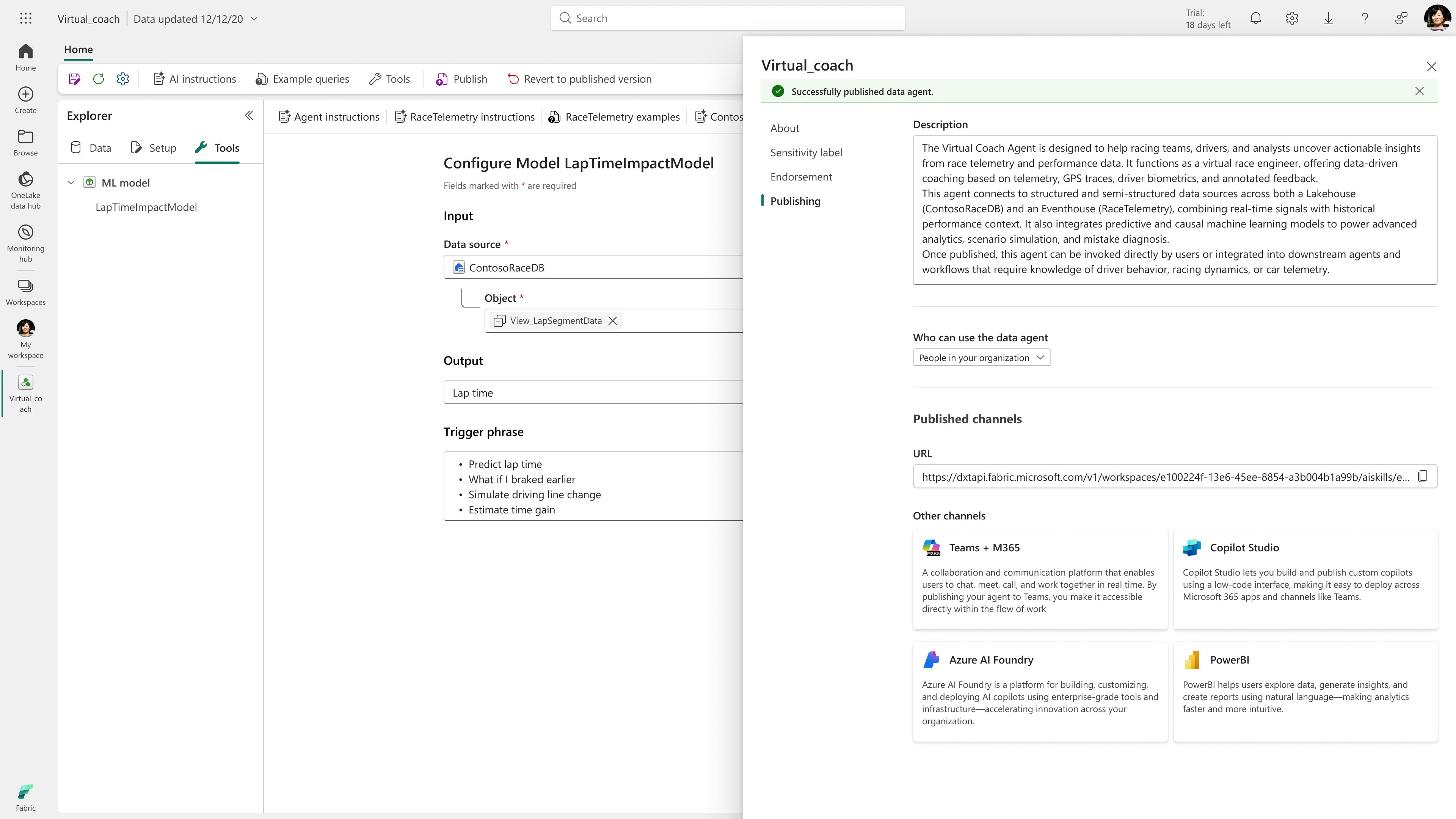Expand the Data updated dropdown chevron
Image resolution: width=1456 pixels, height=819 pixels.
coord(254,19)
